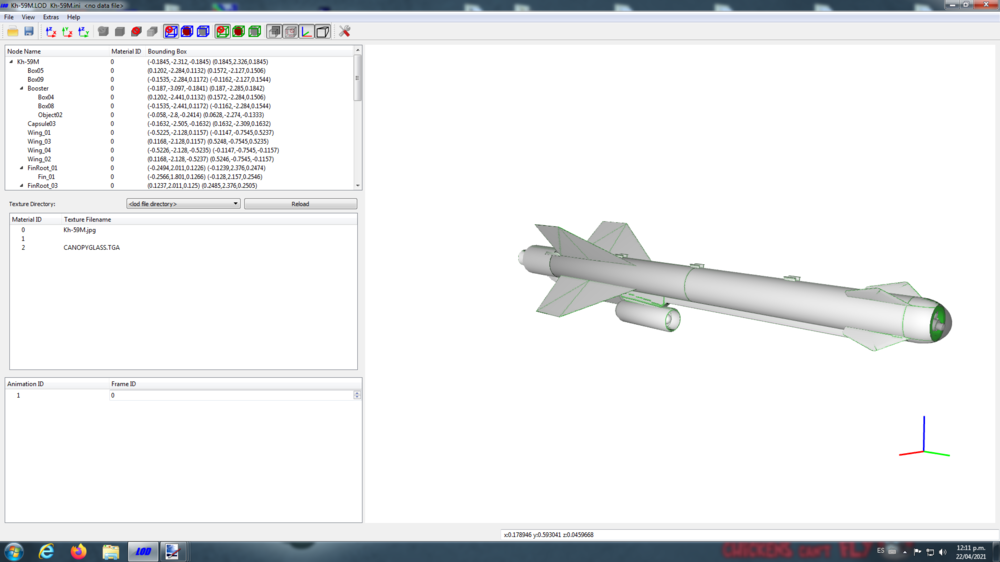The width and height of the screenshot is (1000, 562).
Task: Open the View menu
Action: pos(28,17)
